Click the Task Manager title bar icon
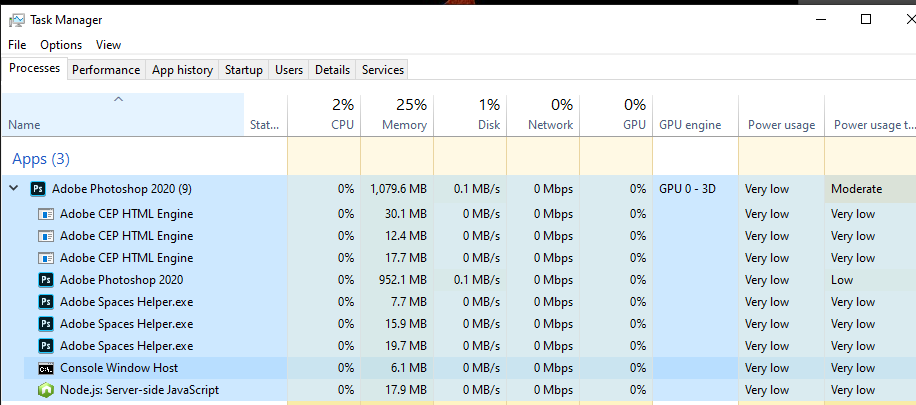The height and width of the screenshot is (405, 916). coord(17,19)
